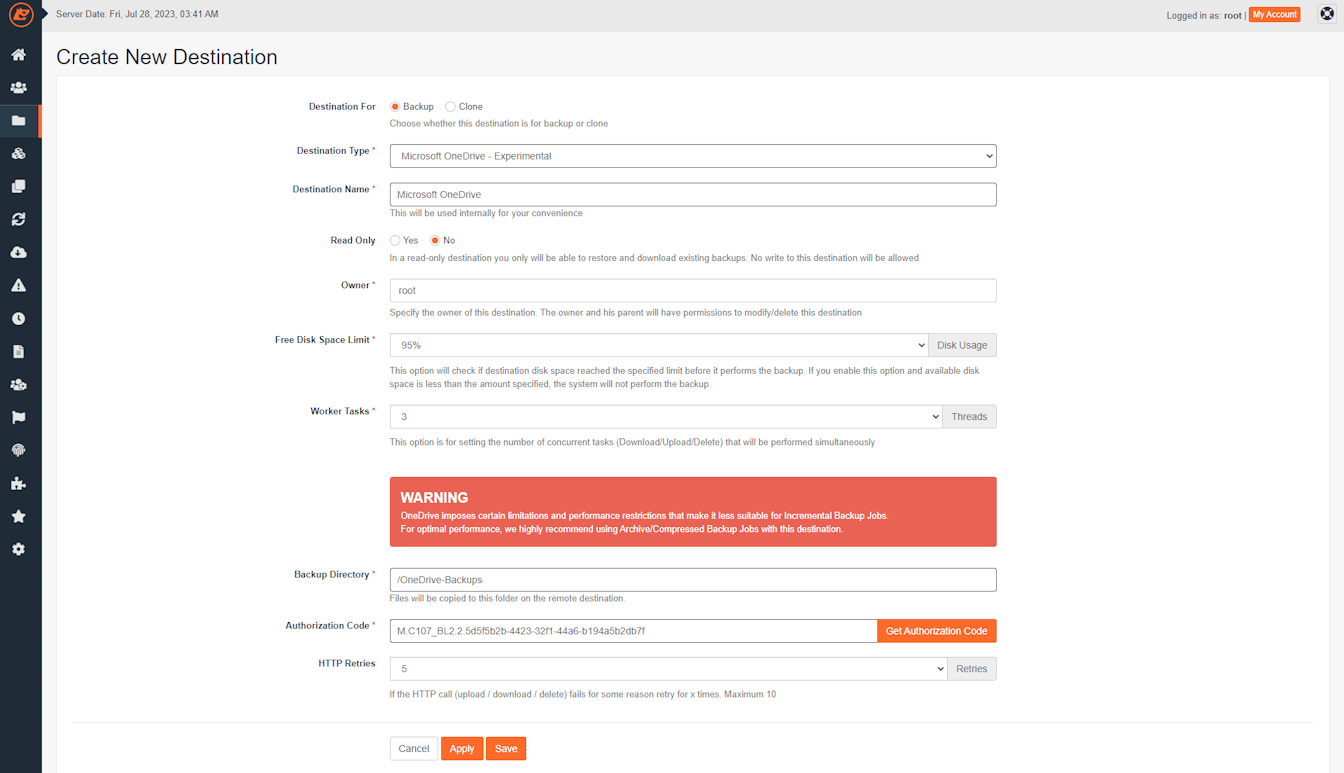Open My Account
The height and width of the screenshot is (773, 1344).
(x=1275, y=15)
